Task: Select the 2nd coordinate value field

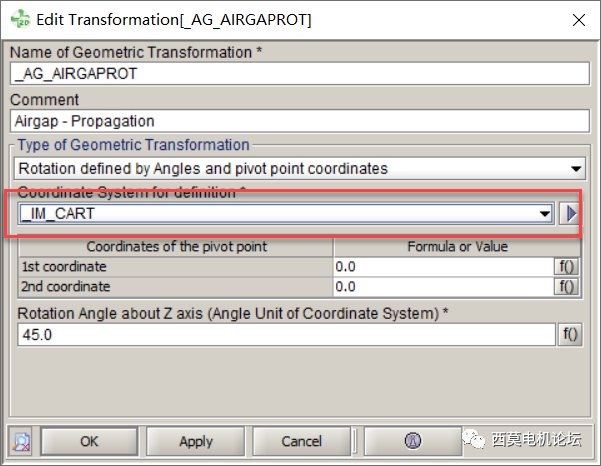Action: point(443,287)
